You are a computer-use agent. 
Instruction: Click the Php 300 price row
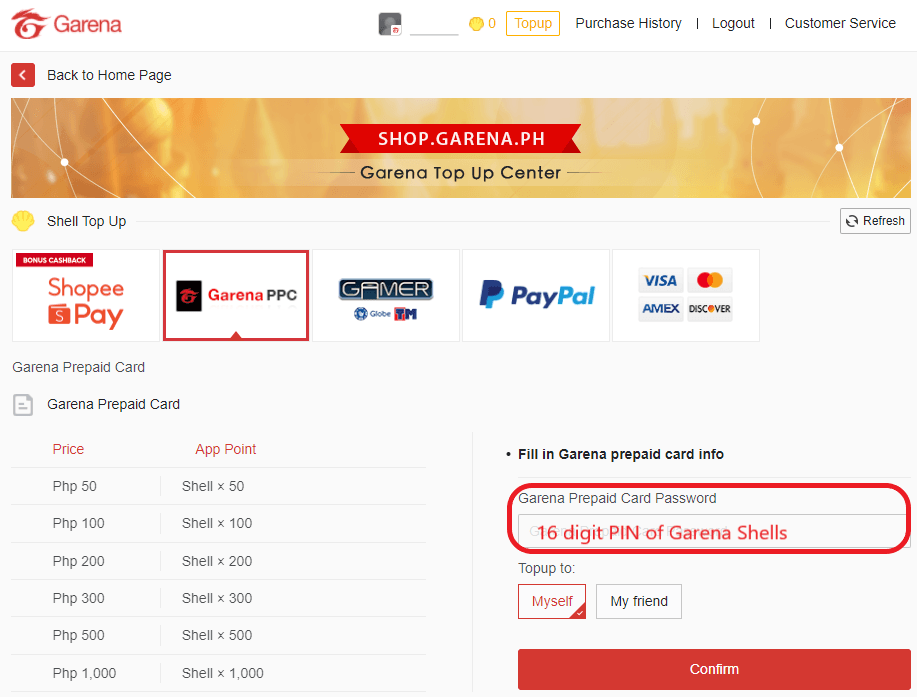click(x=218, y=598)
